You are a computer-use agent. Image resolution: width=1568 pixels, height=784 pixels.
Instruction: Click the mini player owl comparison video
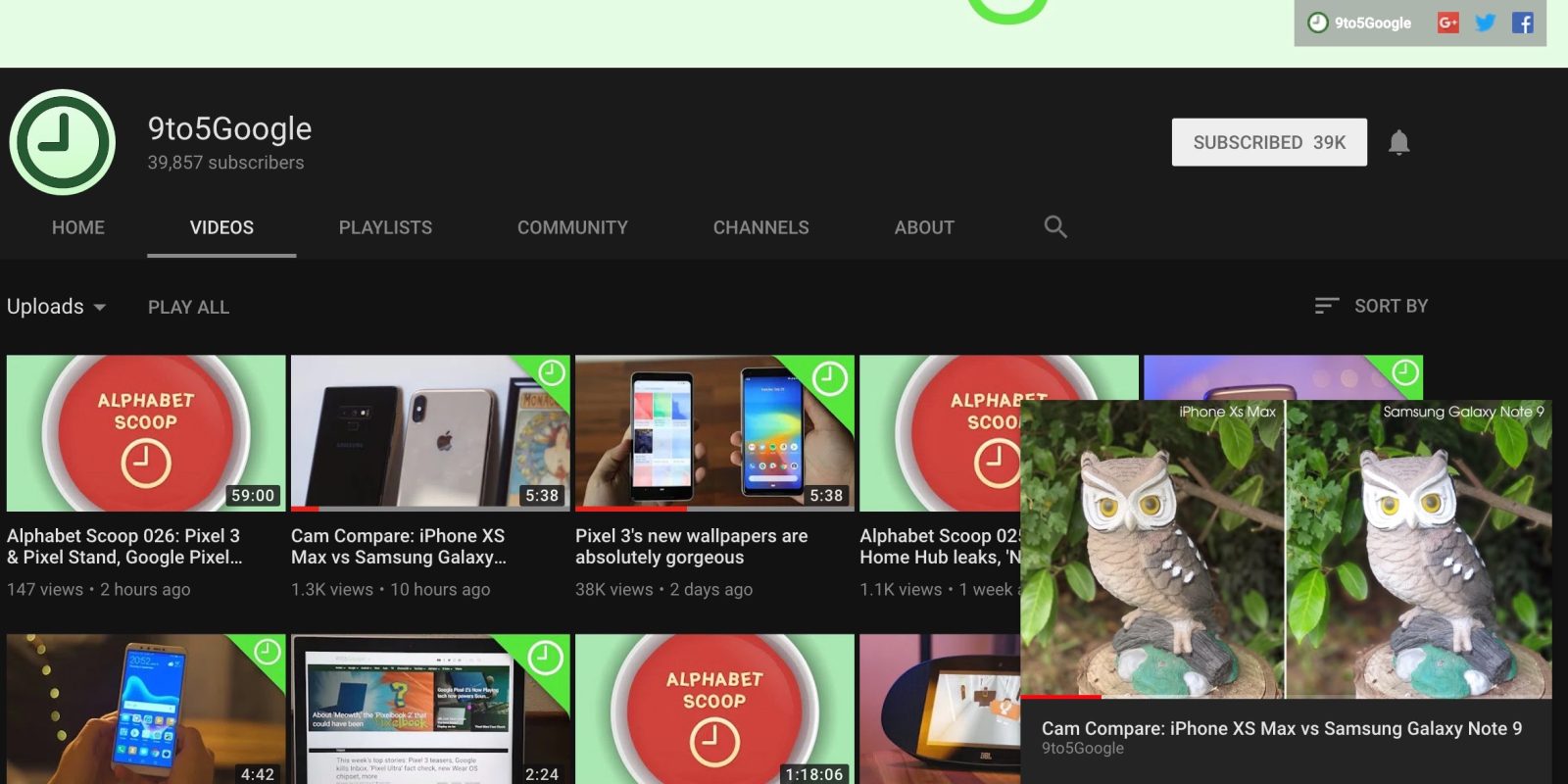(1285, 549)
